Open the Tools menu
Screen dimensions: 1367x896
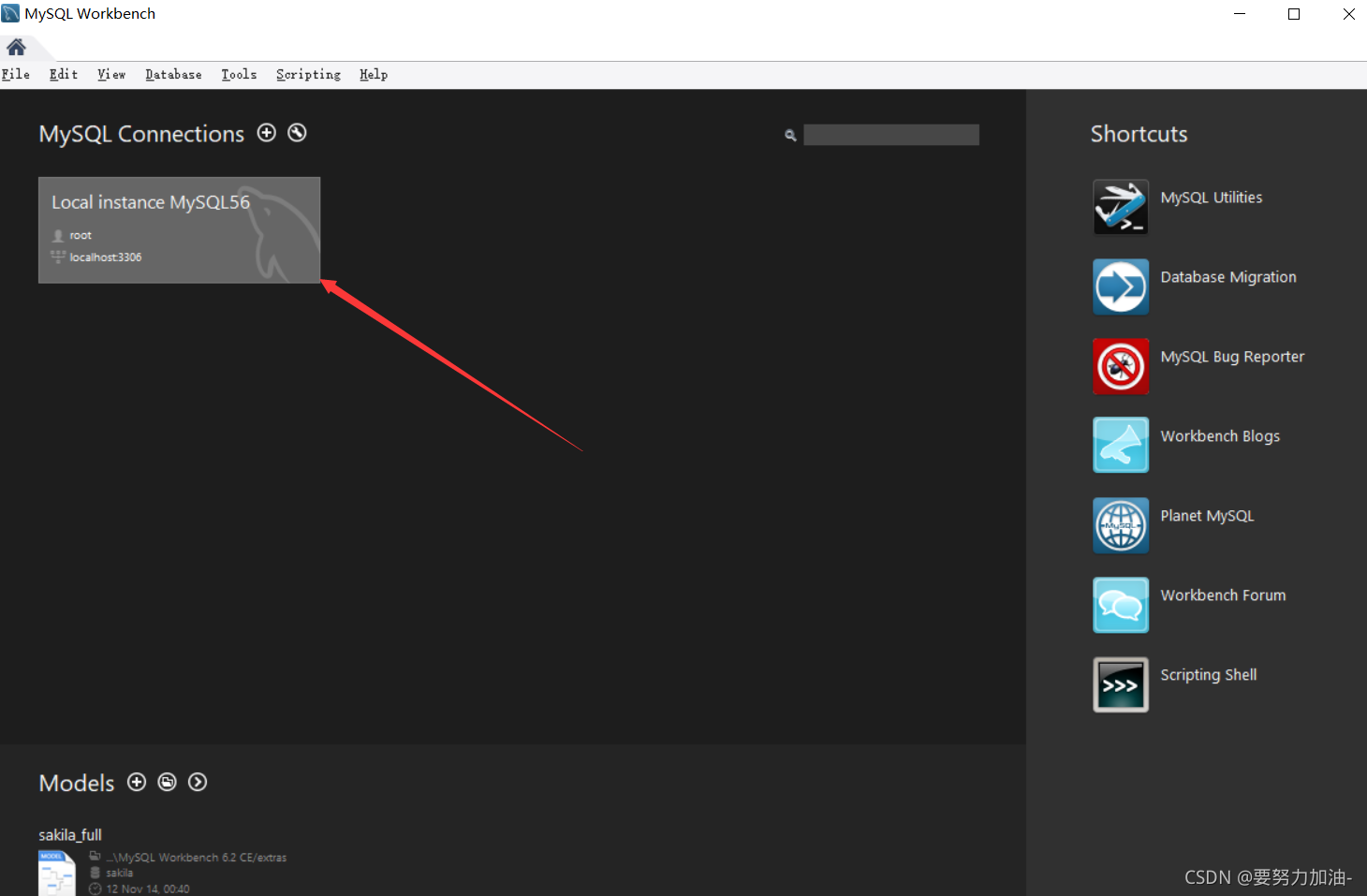click(239, 75)
